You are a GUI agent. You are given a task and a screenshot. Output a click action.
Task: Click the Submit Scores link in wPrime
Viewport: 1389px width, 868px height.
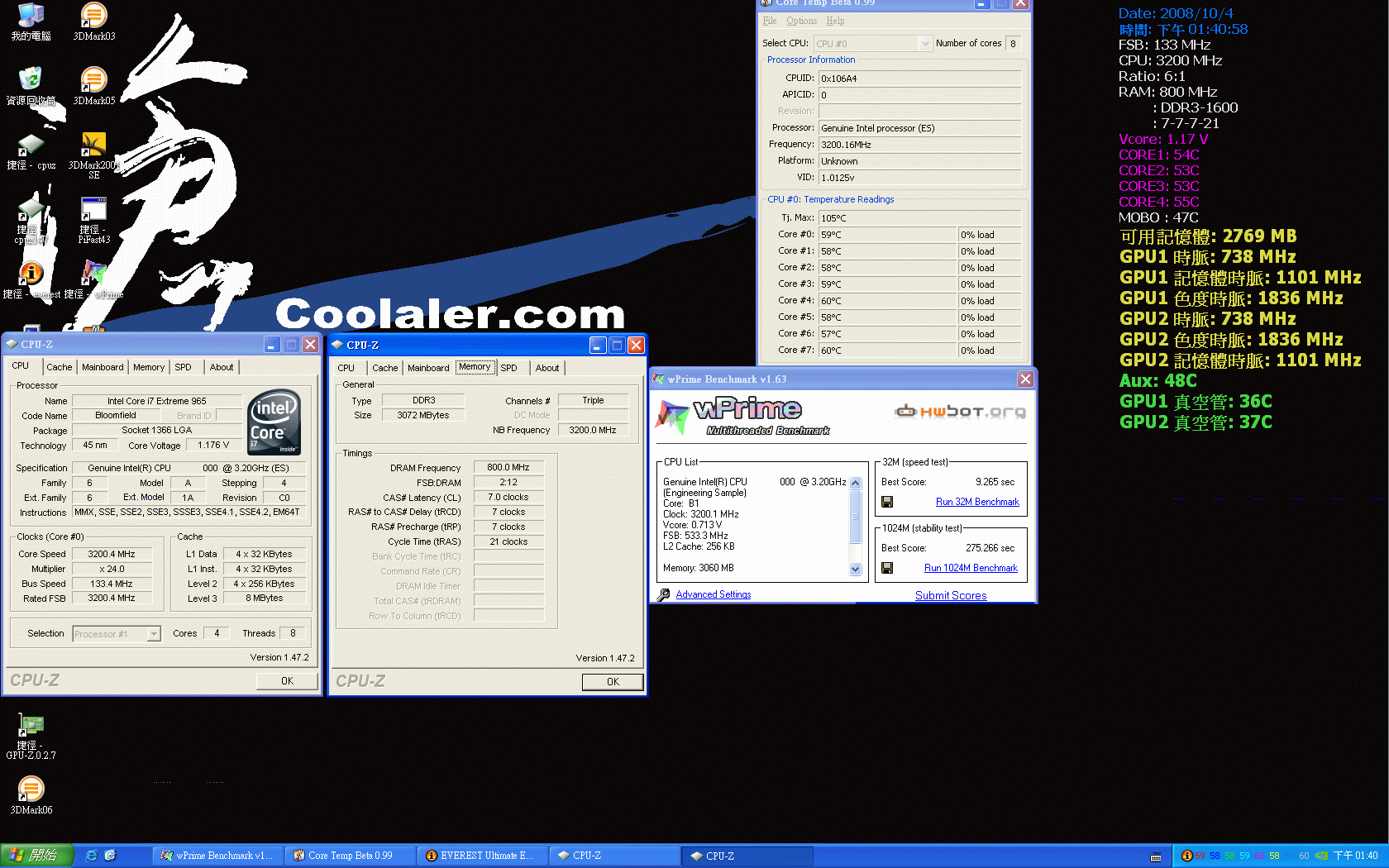(951, 595)
